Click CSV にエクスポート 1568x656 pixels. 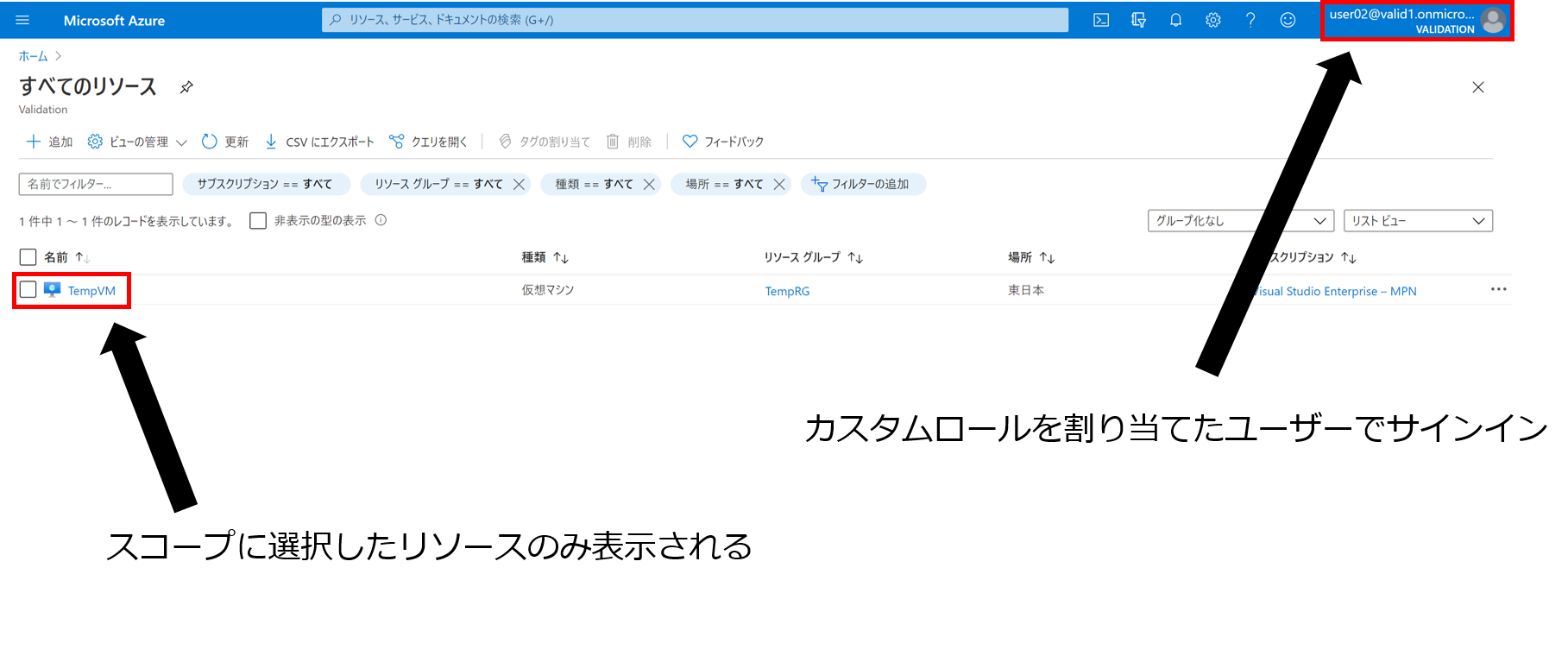click(319, 142)
